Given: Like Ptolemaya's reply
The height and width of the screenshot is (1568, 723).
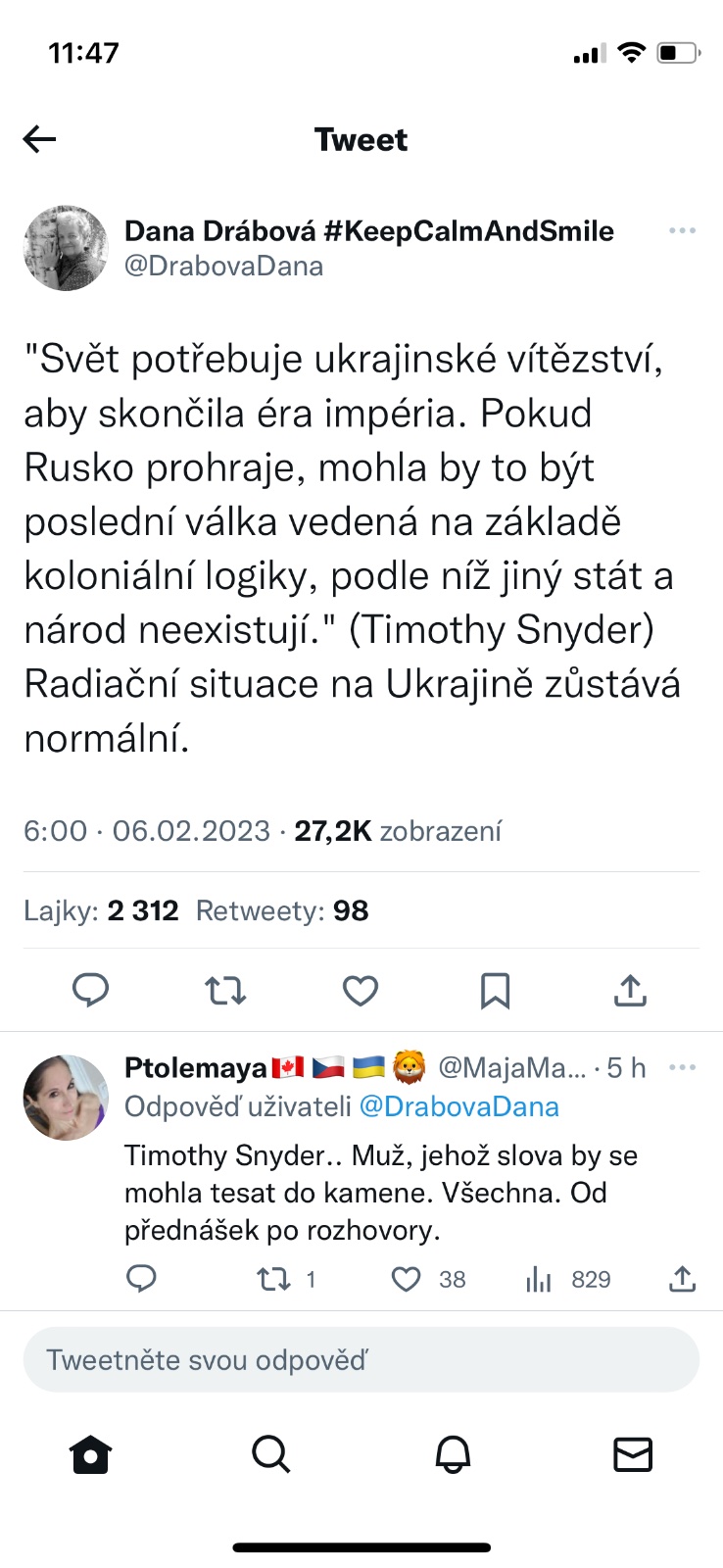Looking at the screenshot, I should [407, 1278].
